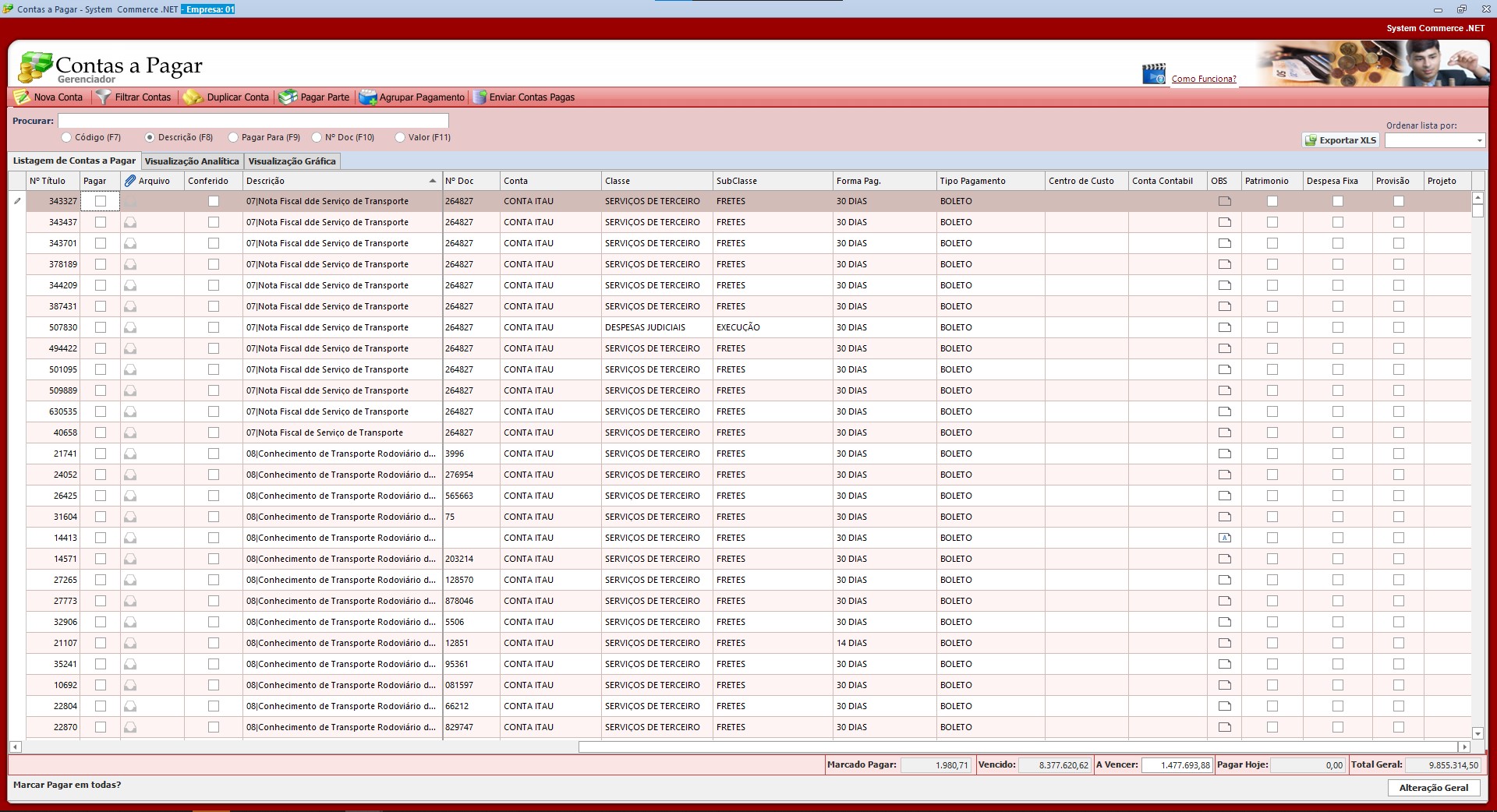Click the video clapperboard help icon
1497x812 pixels.
tap(1153, 74)
